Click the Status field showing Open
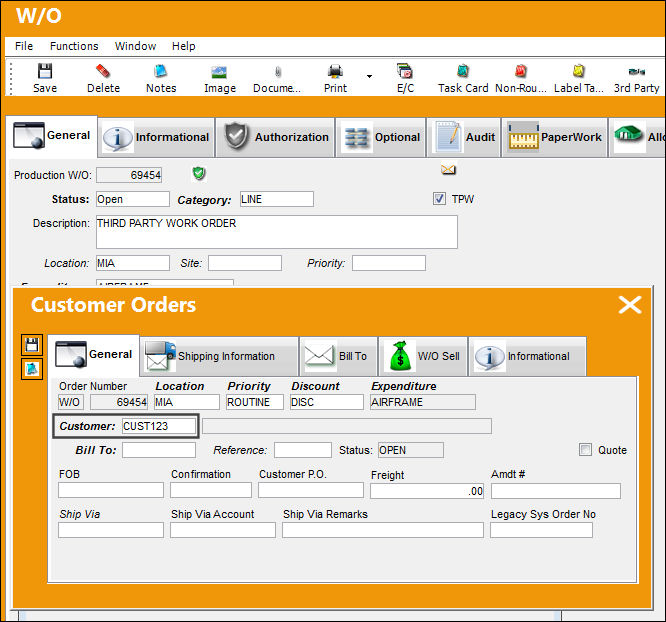 (133, 199)
